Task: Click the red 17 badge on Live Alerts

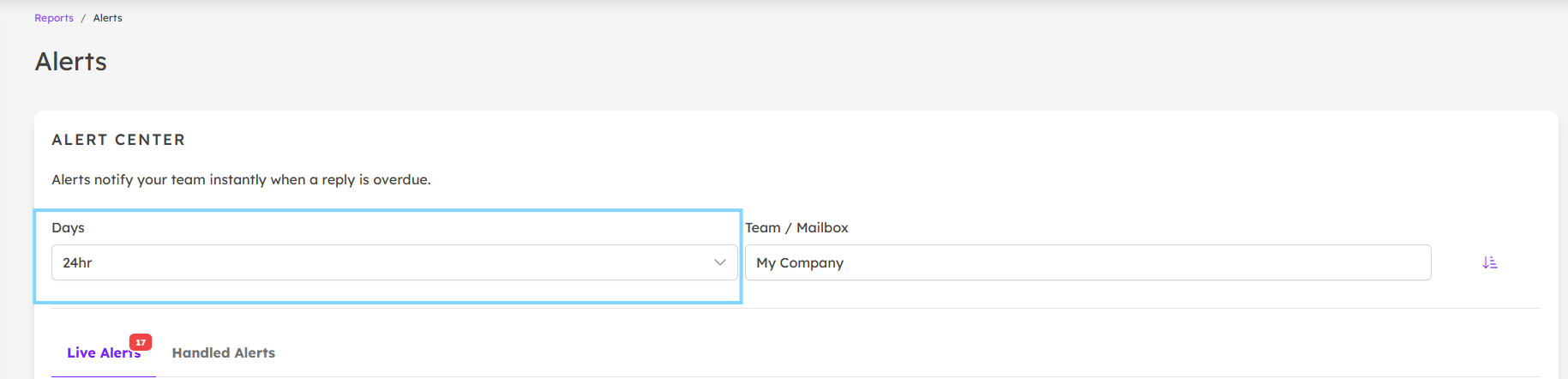Action: coord(141,342)
